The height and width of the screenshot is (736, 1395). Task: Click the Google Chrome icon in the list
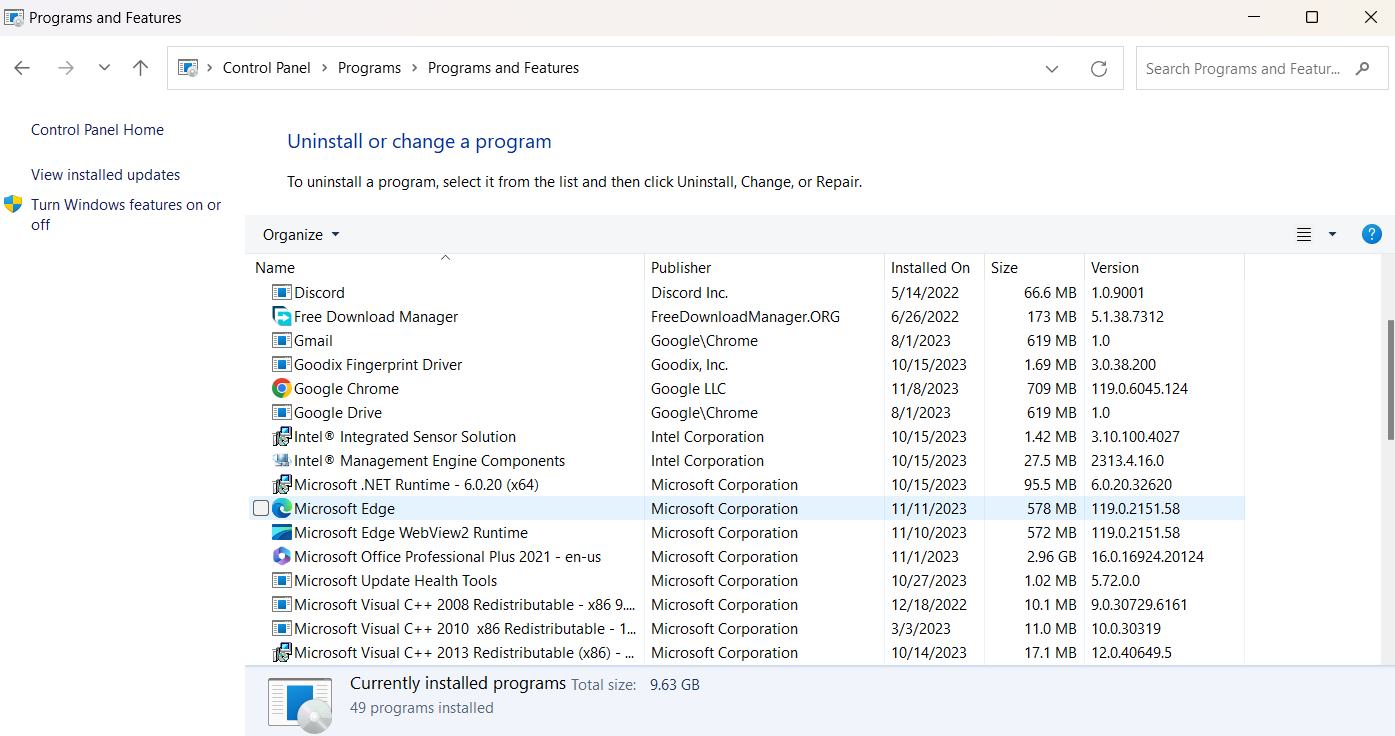point(281,388)
